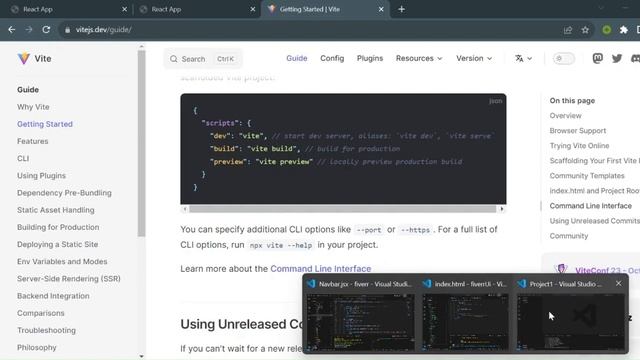Click the sidebar scroll down arrow
The height and width of the screenshot is (360, 640).
click(141, 356)
